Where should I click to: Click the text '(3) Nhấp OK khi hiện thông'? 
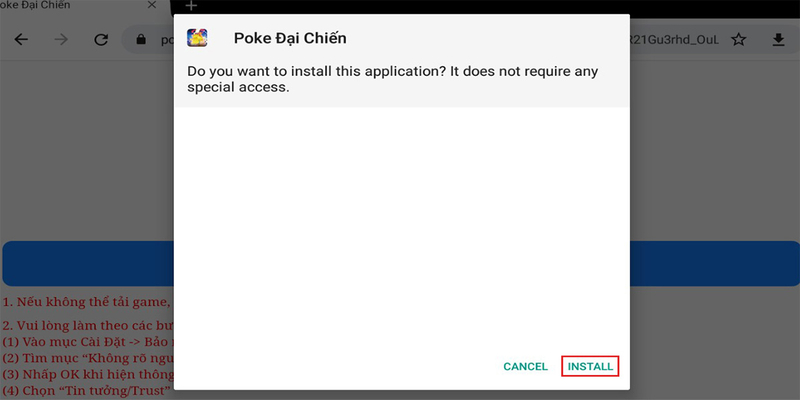pyautogui.click(x=88, y=374)
